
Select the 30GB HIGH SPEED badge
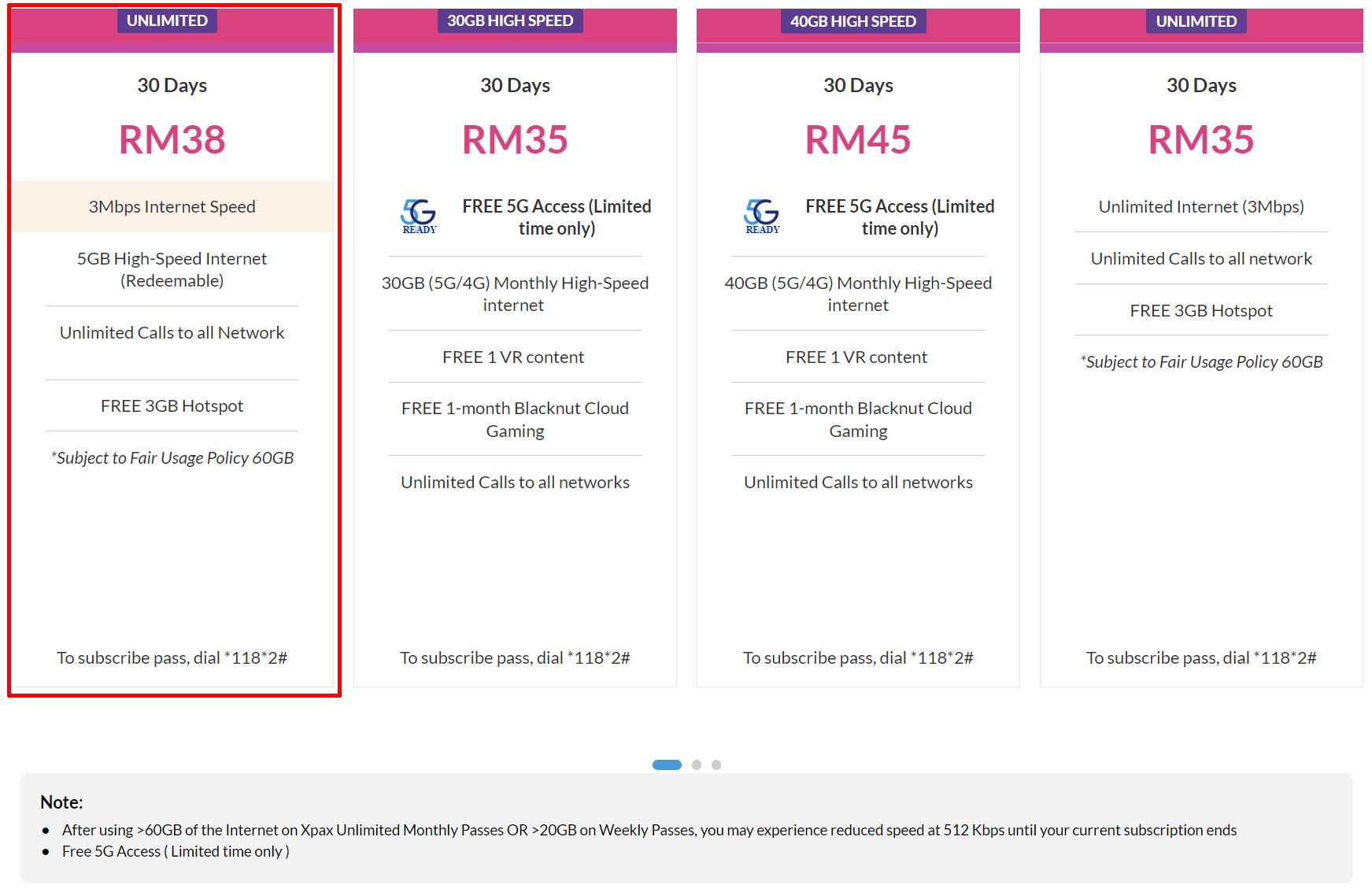(x=510, y=21)
